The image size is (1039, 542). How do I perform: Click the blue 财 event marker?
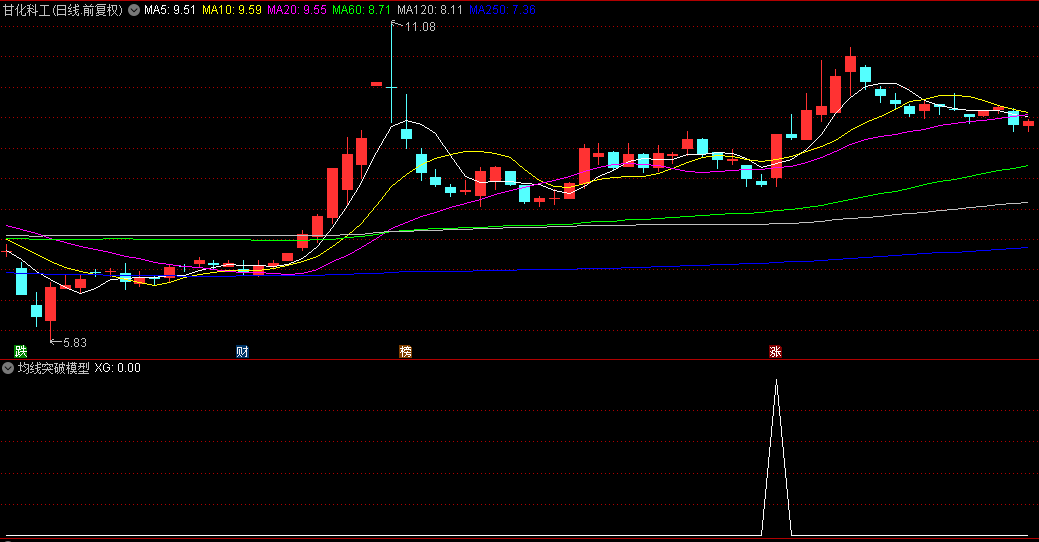(243, 351)
